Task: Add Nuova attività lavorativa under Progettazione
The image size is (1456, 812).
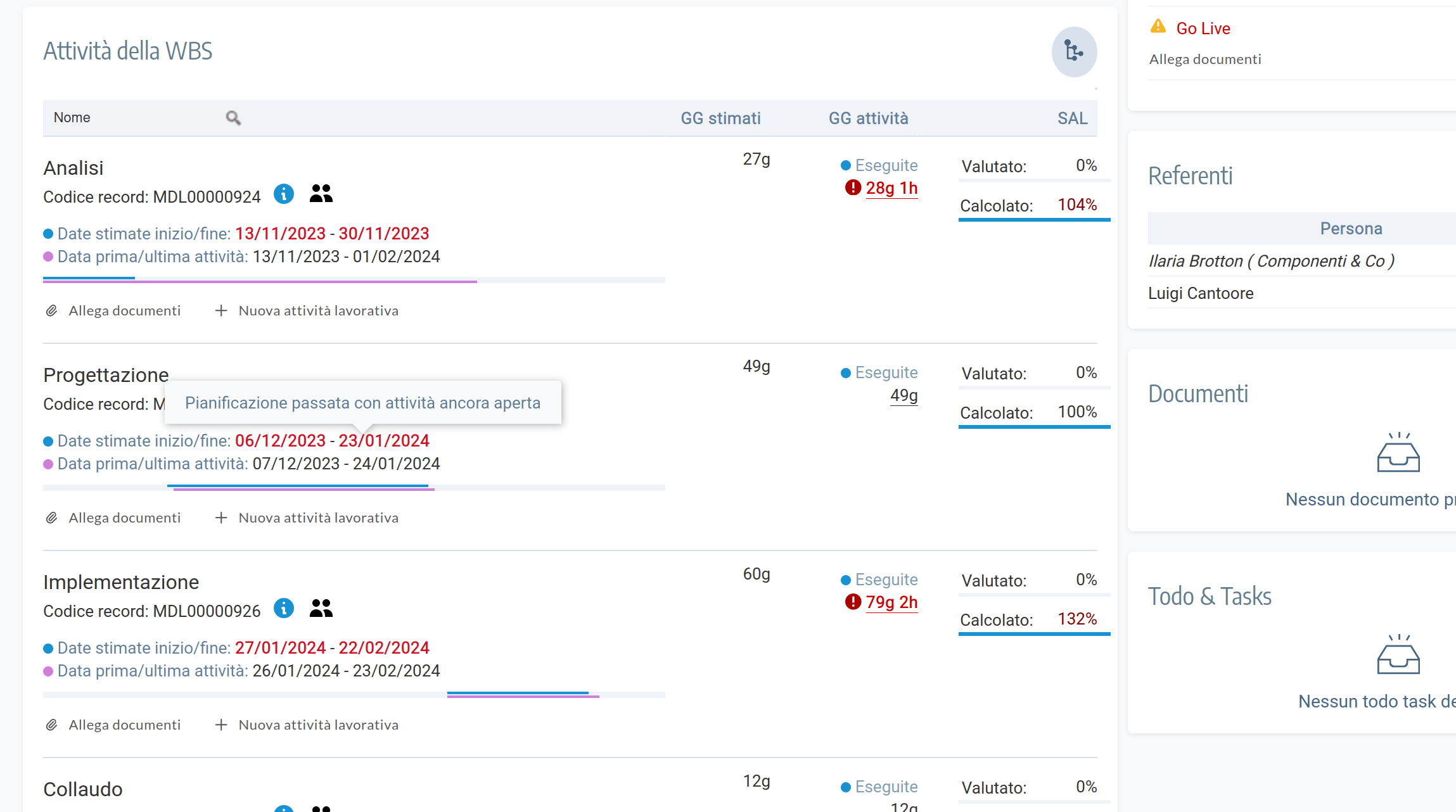Action: click(307, 518)
